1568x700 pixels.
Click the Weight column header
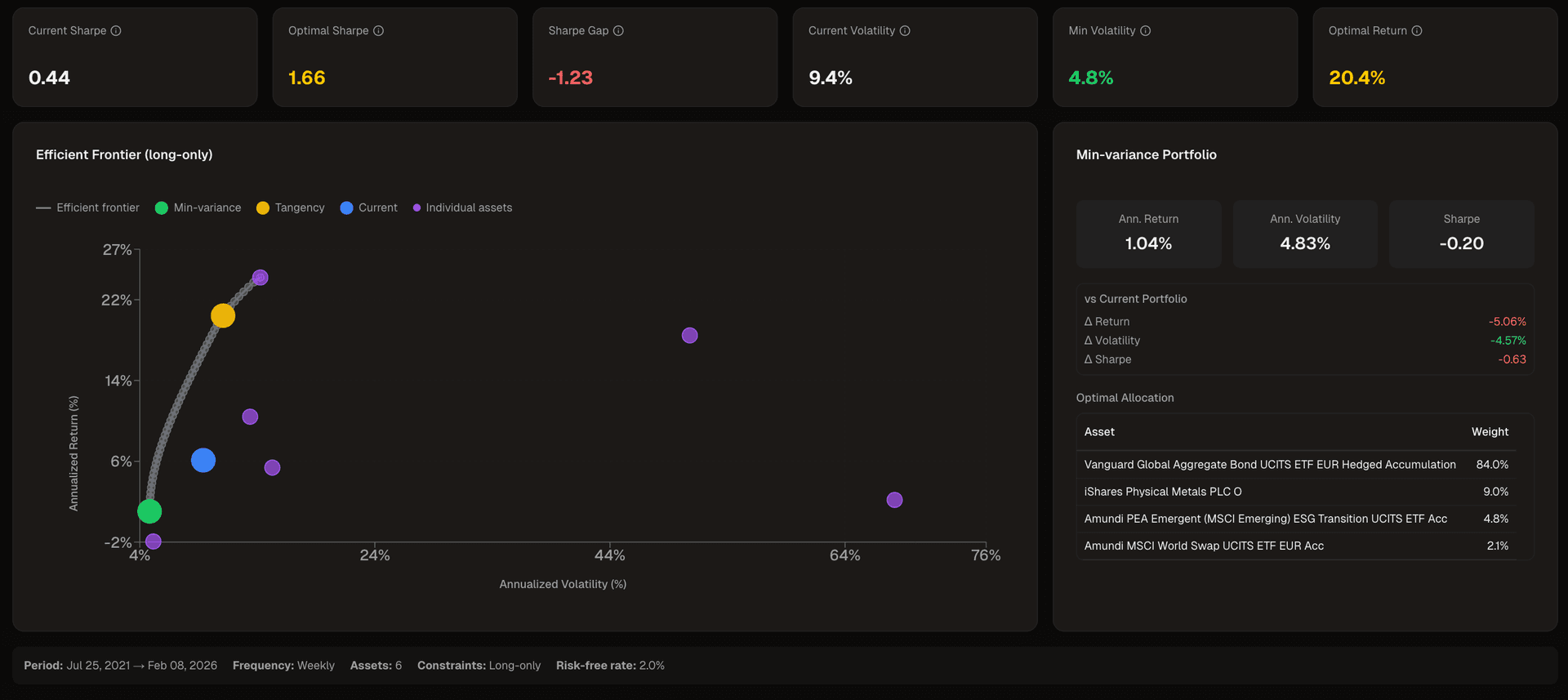1490,432
